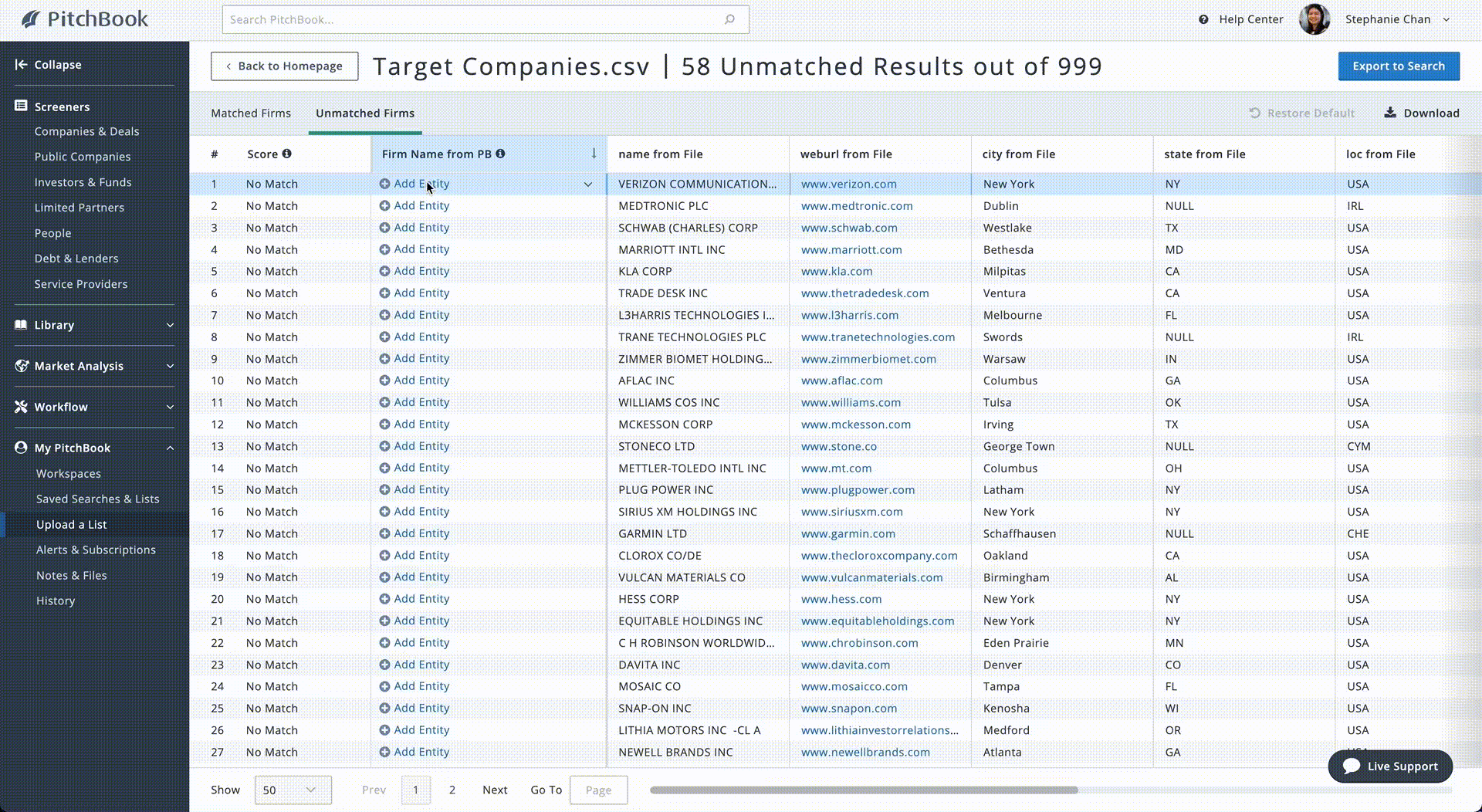This screenshot has width=1482, height=812.
Task: Click the plus icon for Newell Brands row
Action: click(384, 752)
